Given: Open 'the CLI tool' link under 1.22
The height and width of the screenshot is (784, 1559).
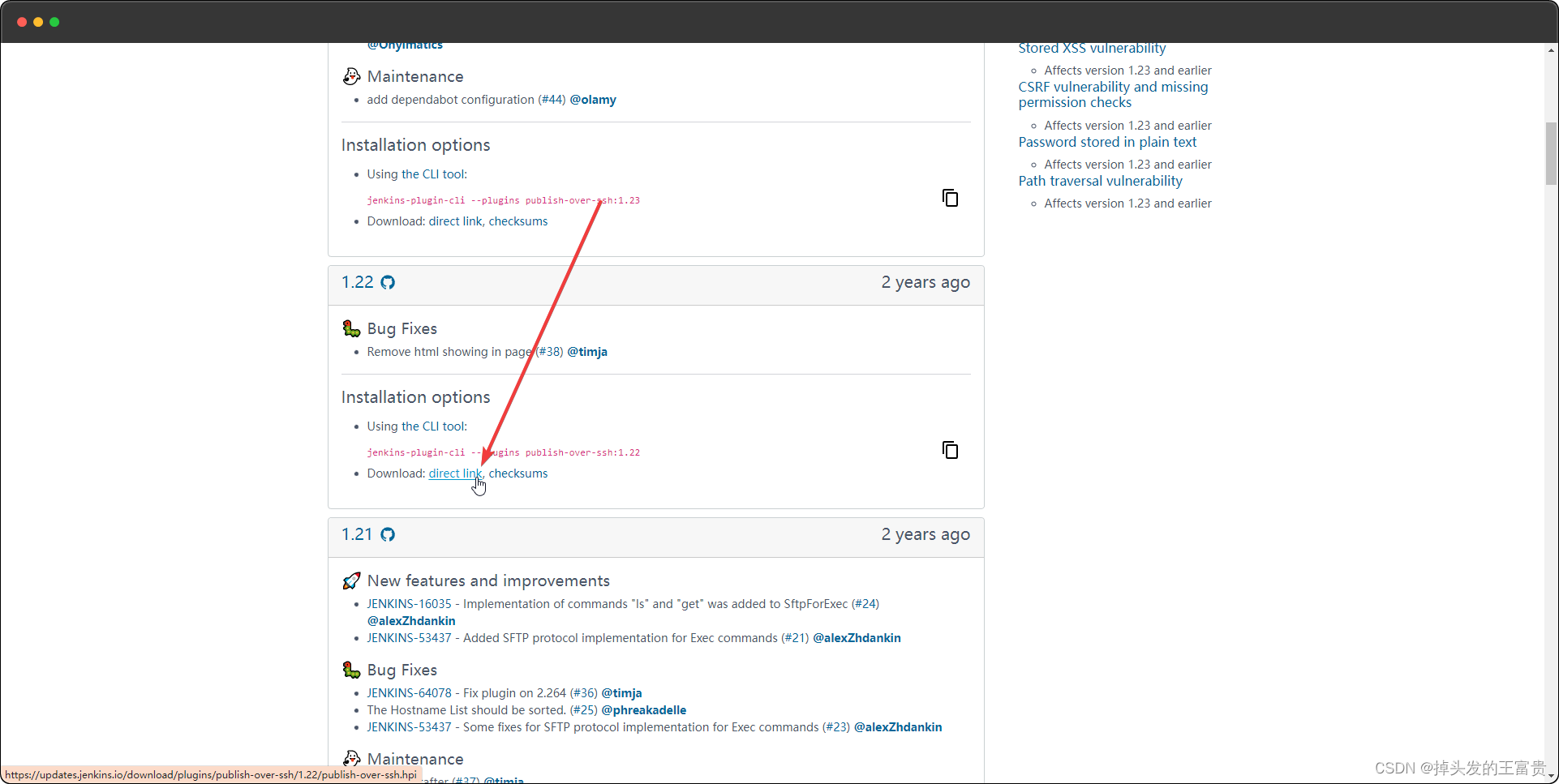Looking at the screenshot, I should 433,426.
